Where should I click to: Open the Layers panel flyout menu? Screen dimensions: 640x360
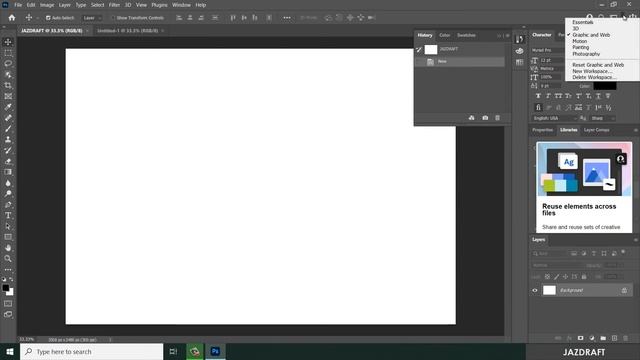(636, 240)
